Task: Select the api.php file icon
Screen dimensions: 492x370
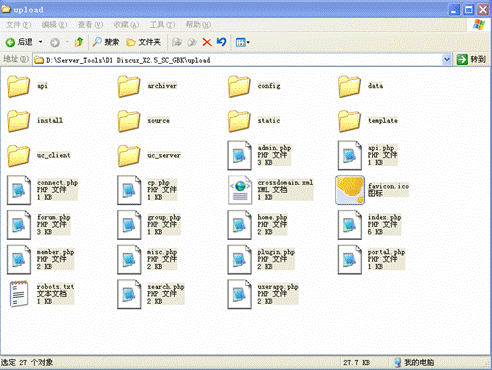Action: click(x=350, y=155)
